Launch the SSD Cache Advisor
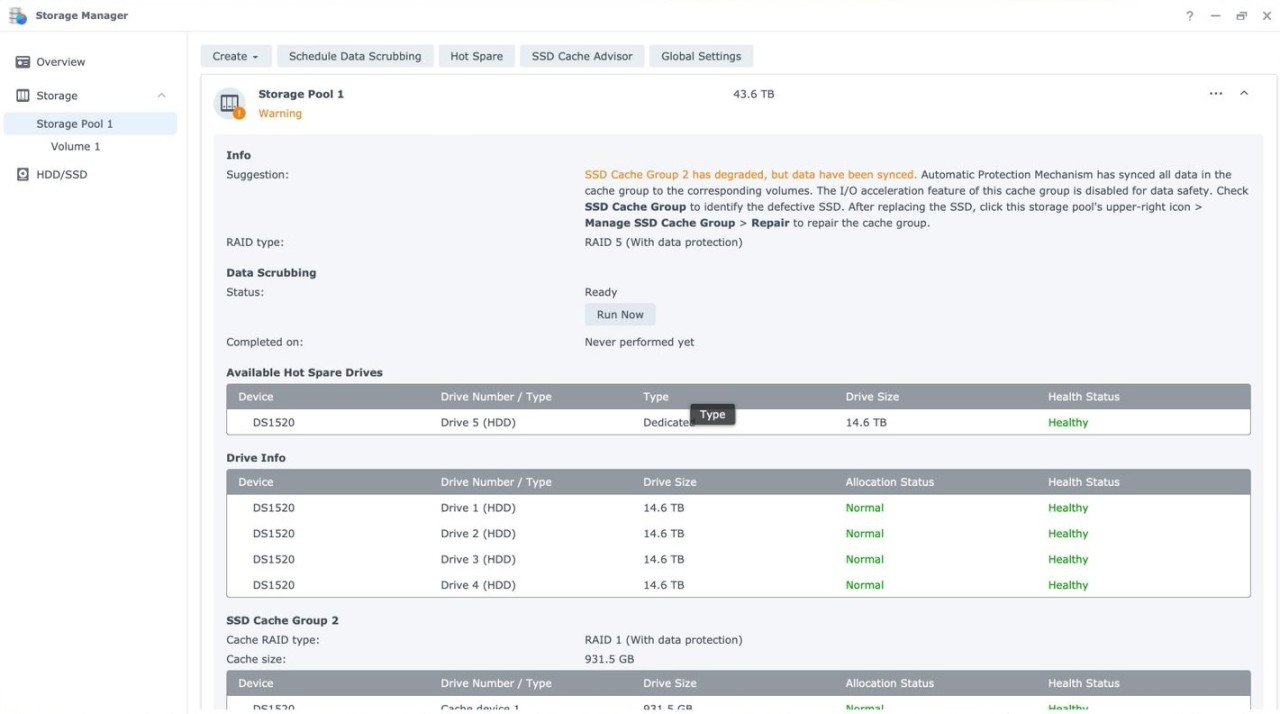1280x714 pixels. (582, 57)
